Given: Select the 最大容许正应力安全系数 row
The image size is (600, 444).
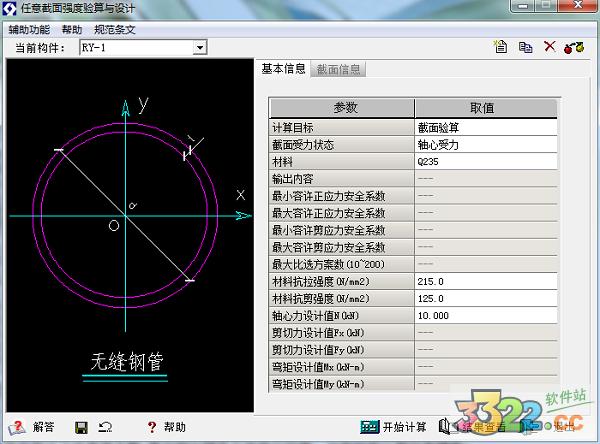Looking at the screenshot, I should pyautogui.click(x=342, y=213).
